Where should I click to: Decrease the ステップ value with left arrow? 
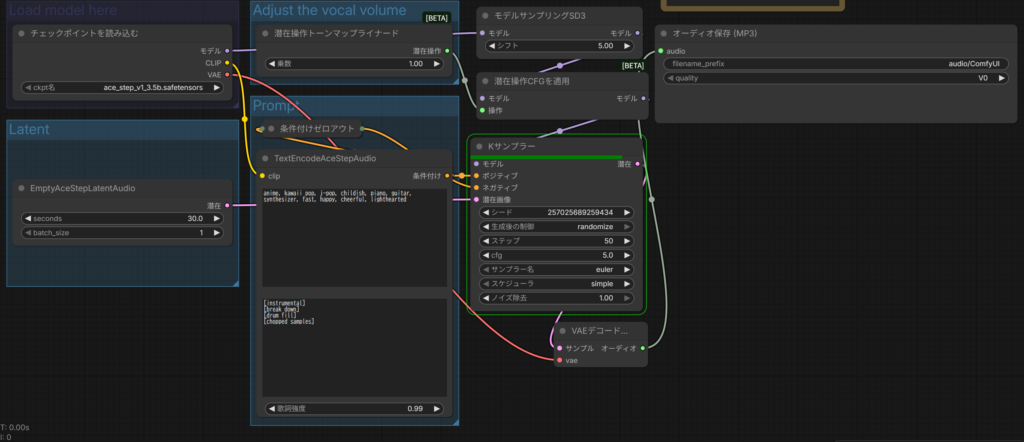click(486, 241)
